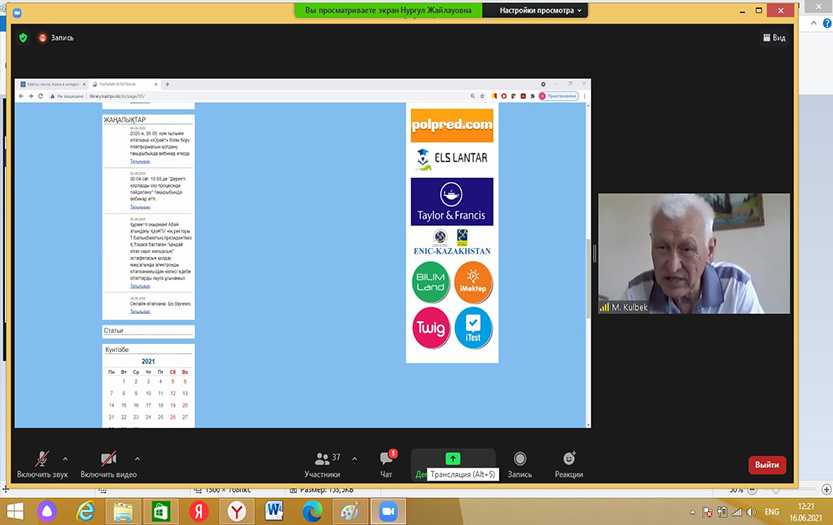Click the Вид view layout button
Viewport: 833px width, 525px height.
click(775, 37)
